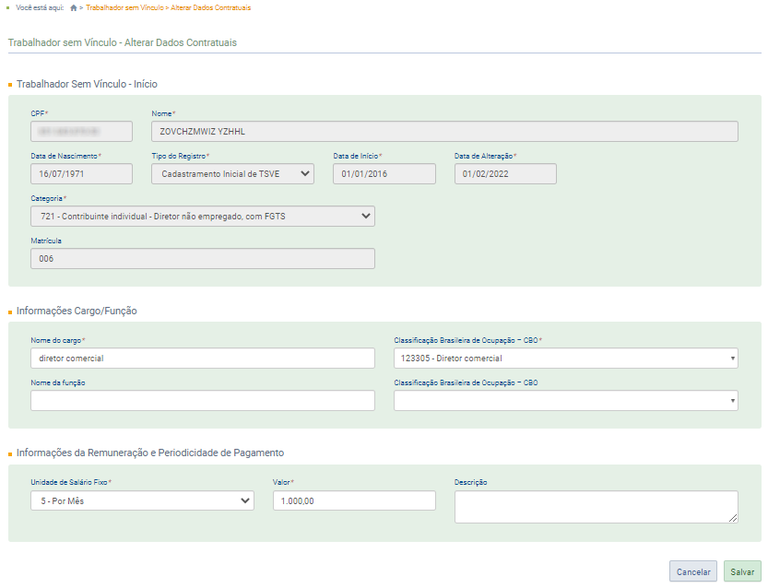This screenshot has width=768, height=588.
Task: Open the empty CBO dropdown for função
Action: (565, 400)
